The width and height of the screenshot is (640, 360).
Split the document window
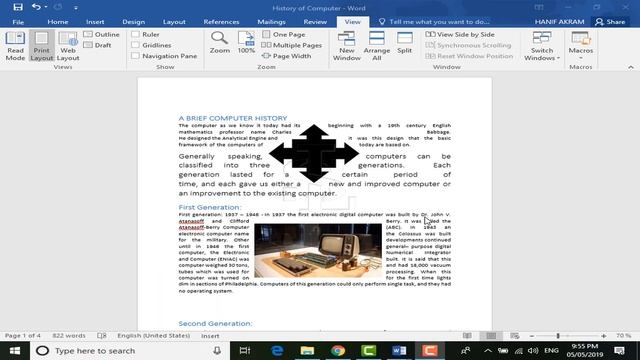tap(404, 42)
